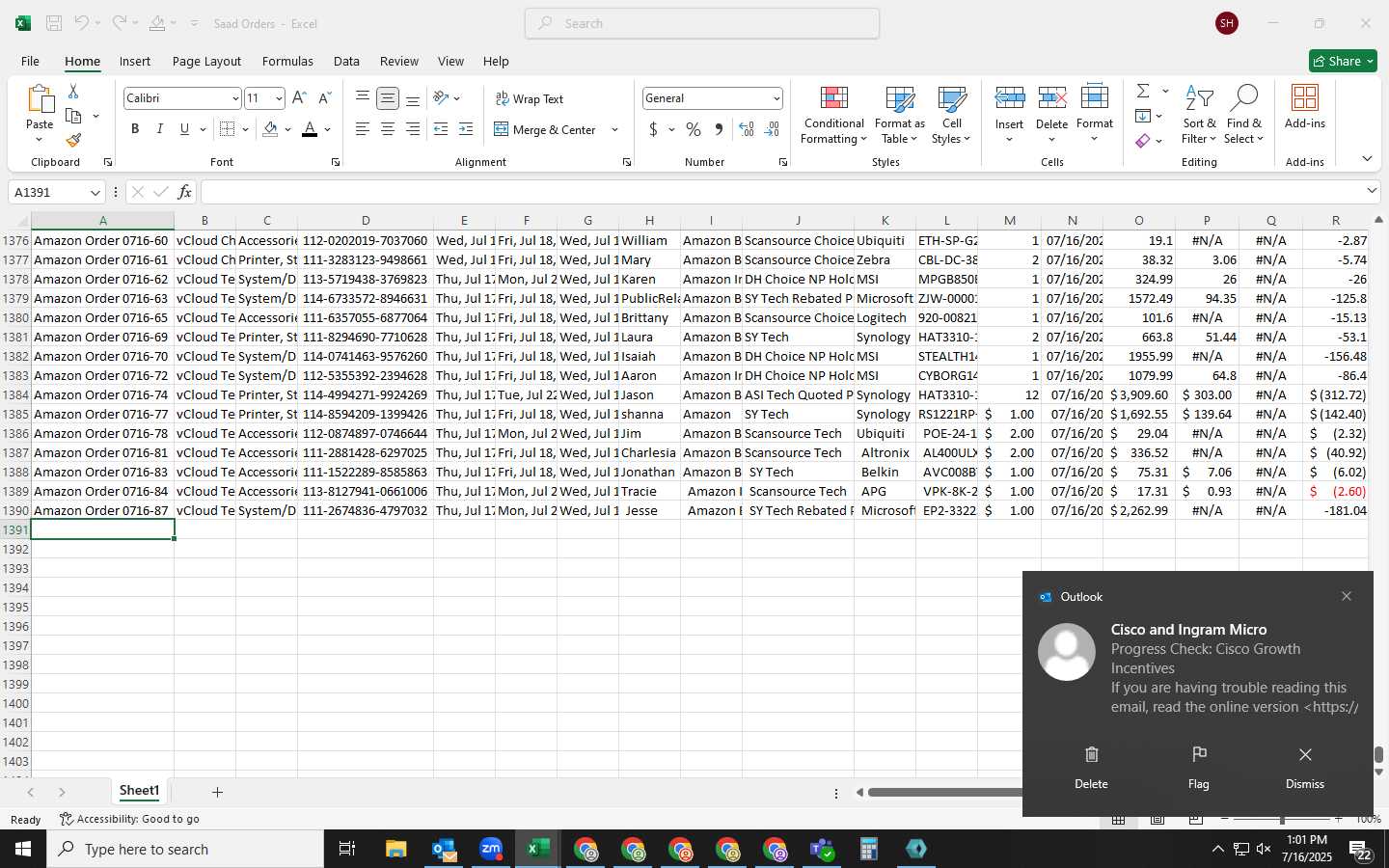Open the font name Calibri dropdown
The image size is (1389, 868).
click(x=234, y=98)
